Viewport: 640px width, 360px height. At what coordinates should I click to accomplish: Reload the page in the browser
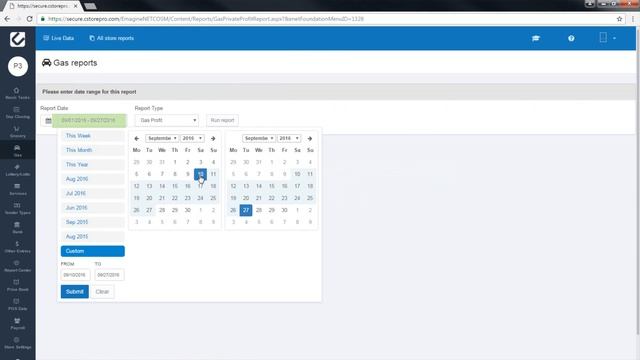pos(29,19)
